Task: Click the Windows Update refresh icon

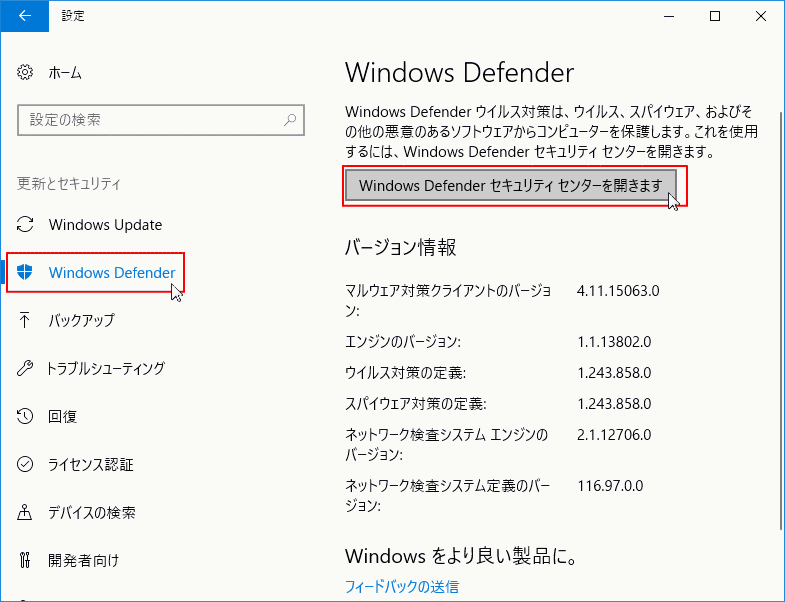Action: tap(25, 224)
